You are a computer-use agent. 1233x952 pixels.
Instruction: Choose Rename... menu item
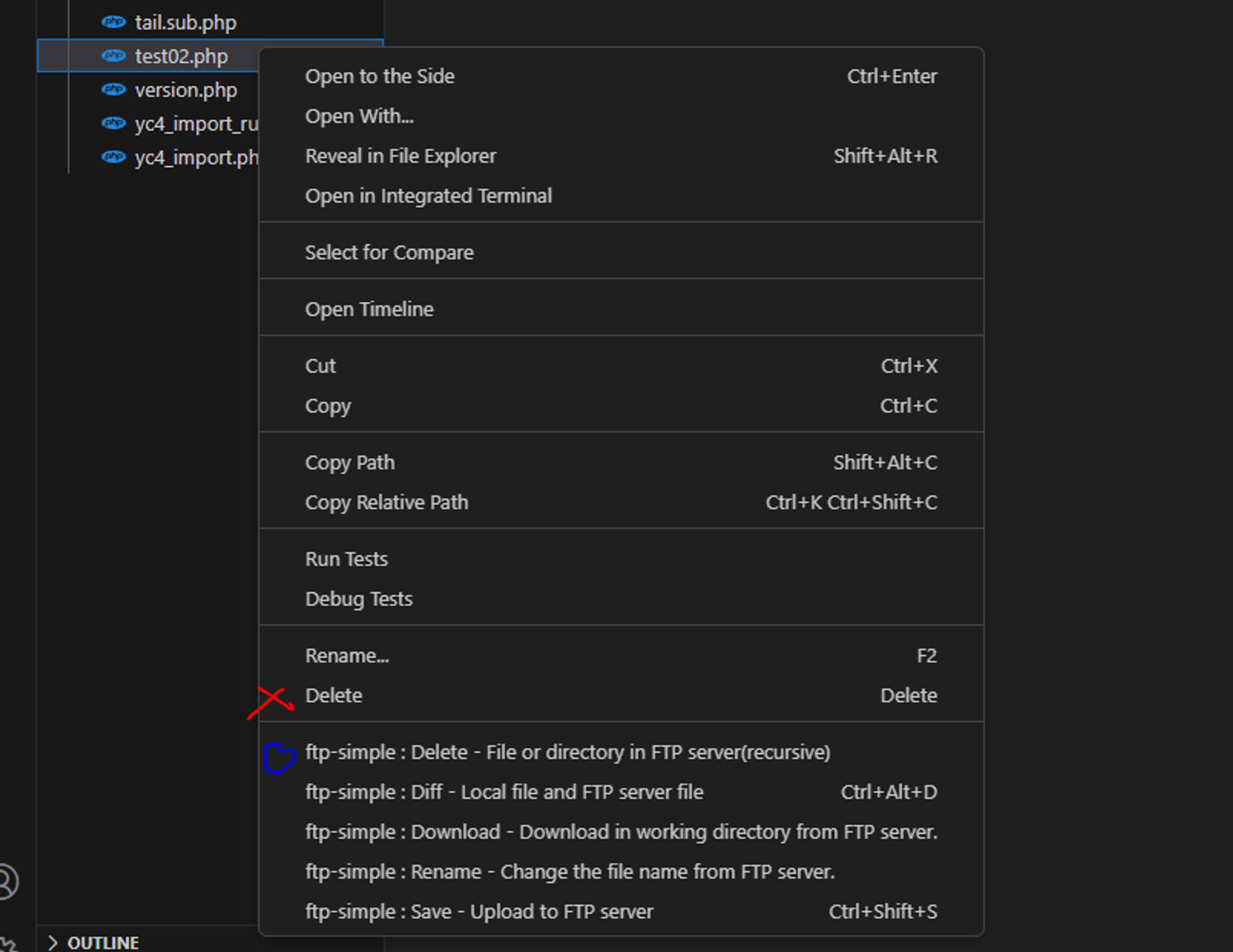point(347,656)
